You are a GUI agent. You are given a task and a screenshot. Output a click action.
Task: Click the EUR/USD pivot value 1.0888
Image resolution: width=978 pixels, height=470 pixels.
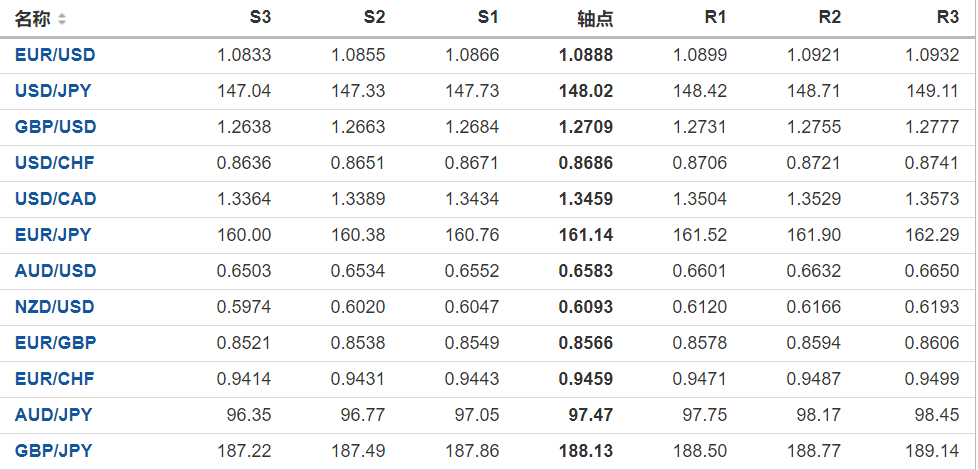tap(586, 55)
